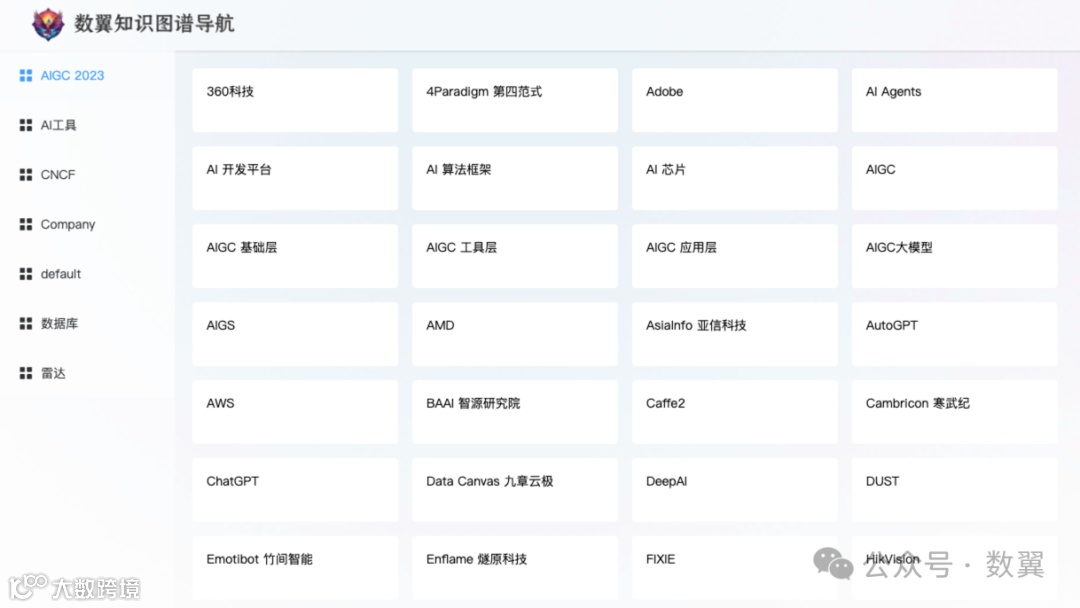Click the ChatGPT card

pos(295,489)
